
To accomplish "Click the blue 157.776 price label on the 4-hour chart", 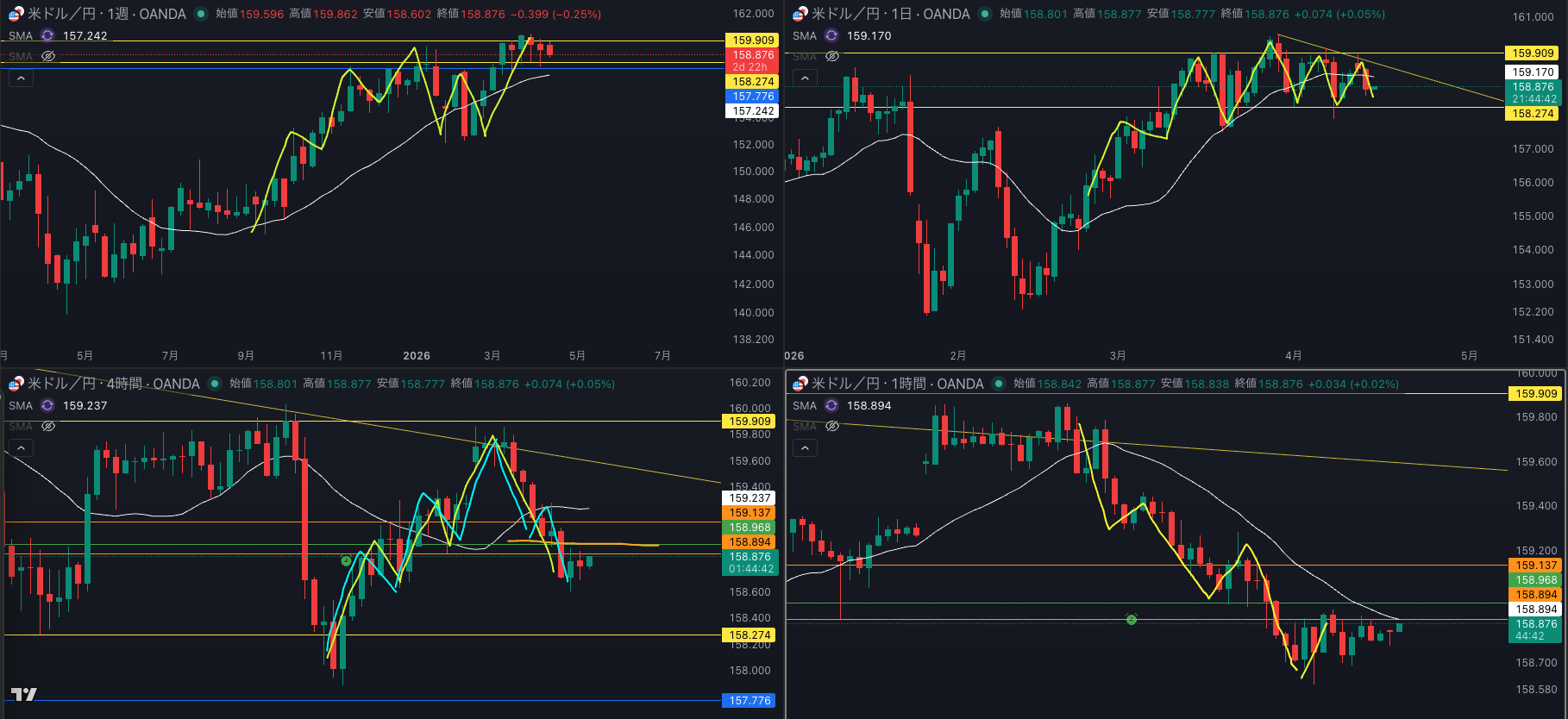I will coord(749,701).
